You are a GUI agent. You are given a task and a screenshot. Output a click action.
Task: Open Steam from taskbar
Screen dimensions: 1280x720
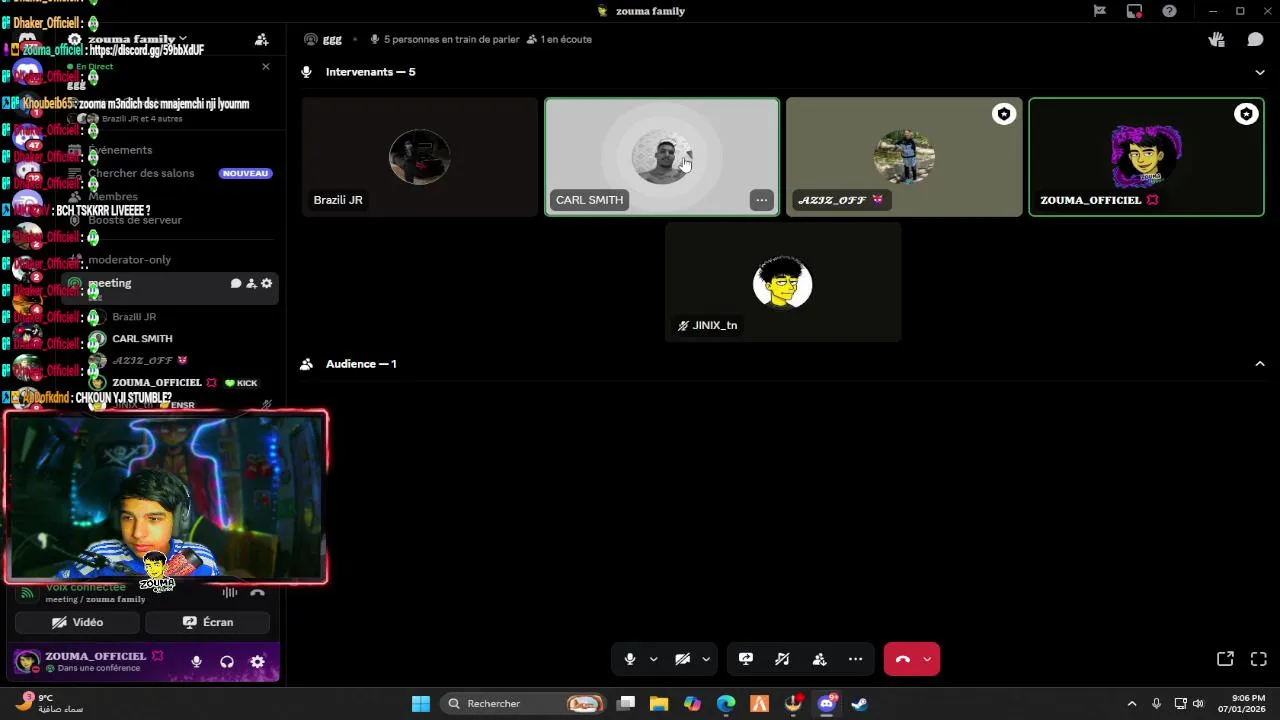pyautogui.click(x=859, y=704)
